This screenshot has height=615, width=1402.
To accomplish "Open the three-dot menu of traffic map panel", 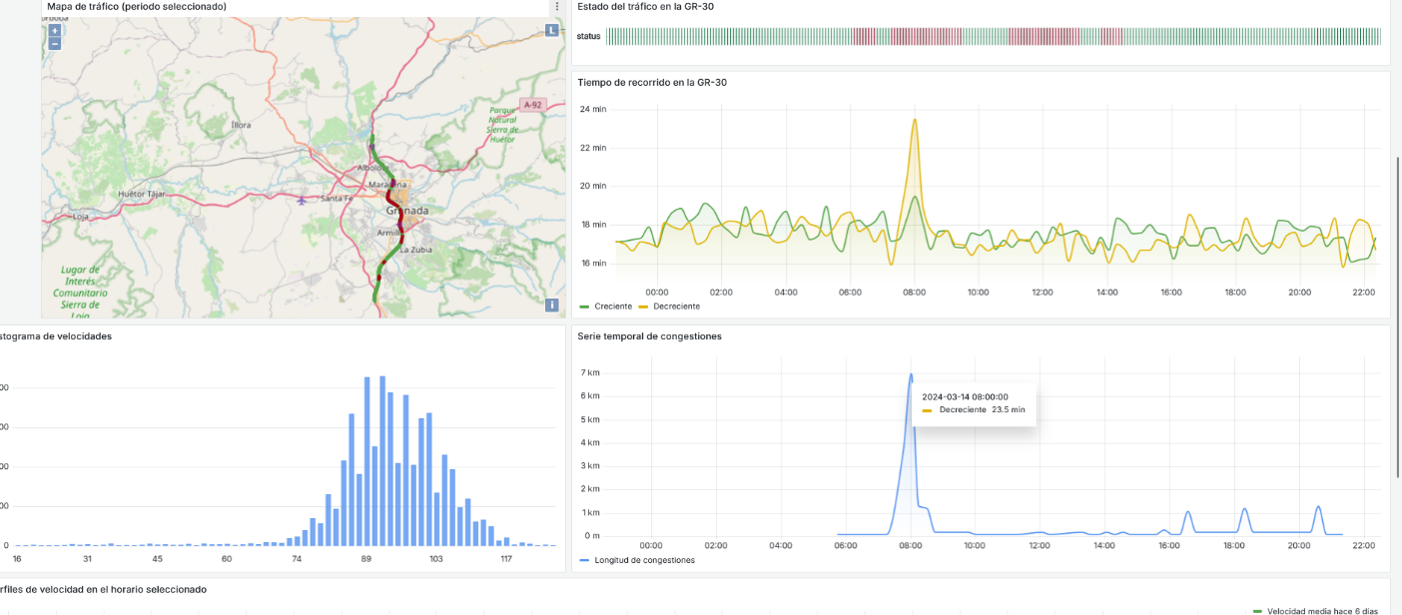I will [x=557, y=7].
